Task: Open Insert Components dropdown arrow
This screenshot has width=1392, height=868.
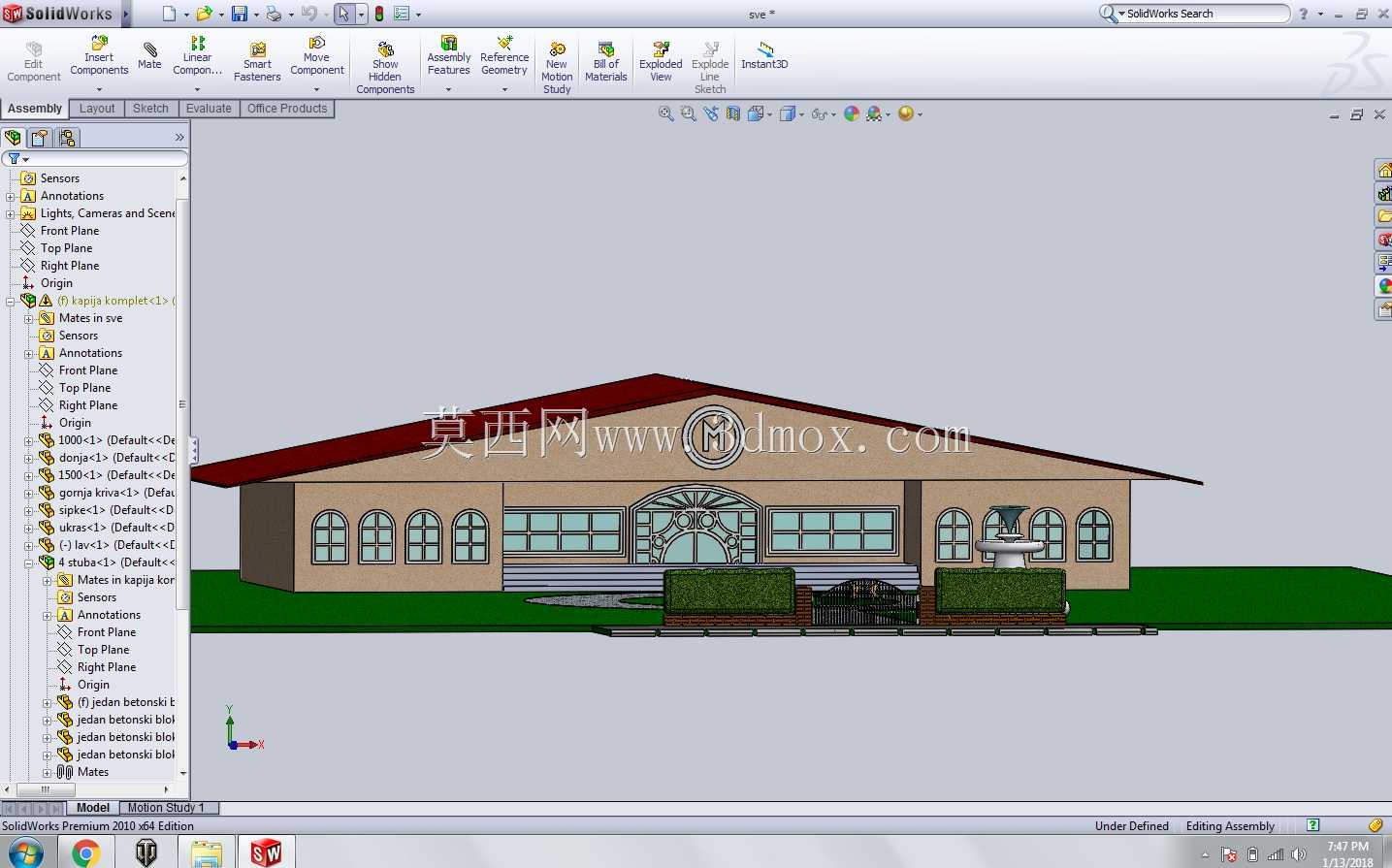Action: click(99, 89)
